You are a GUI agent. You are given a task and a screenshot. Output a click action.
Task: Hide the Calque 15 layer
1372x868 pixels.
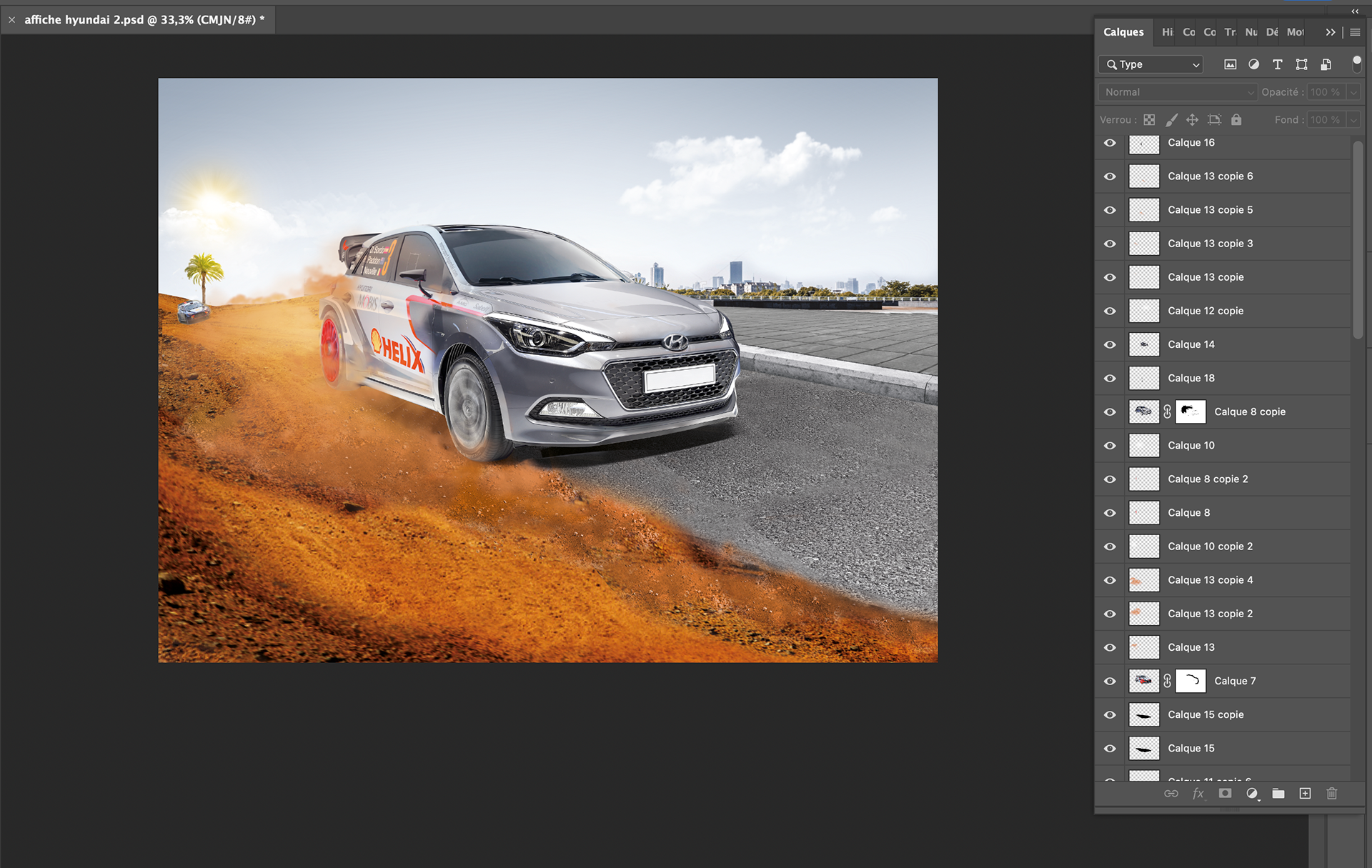[x=1110, y=749]
